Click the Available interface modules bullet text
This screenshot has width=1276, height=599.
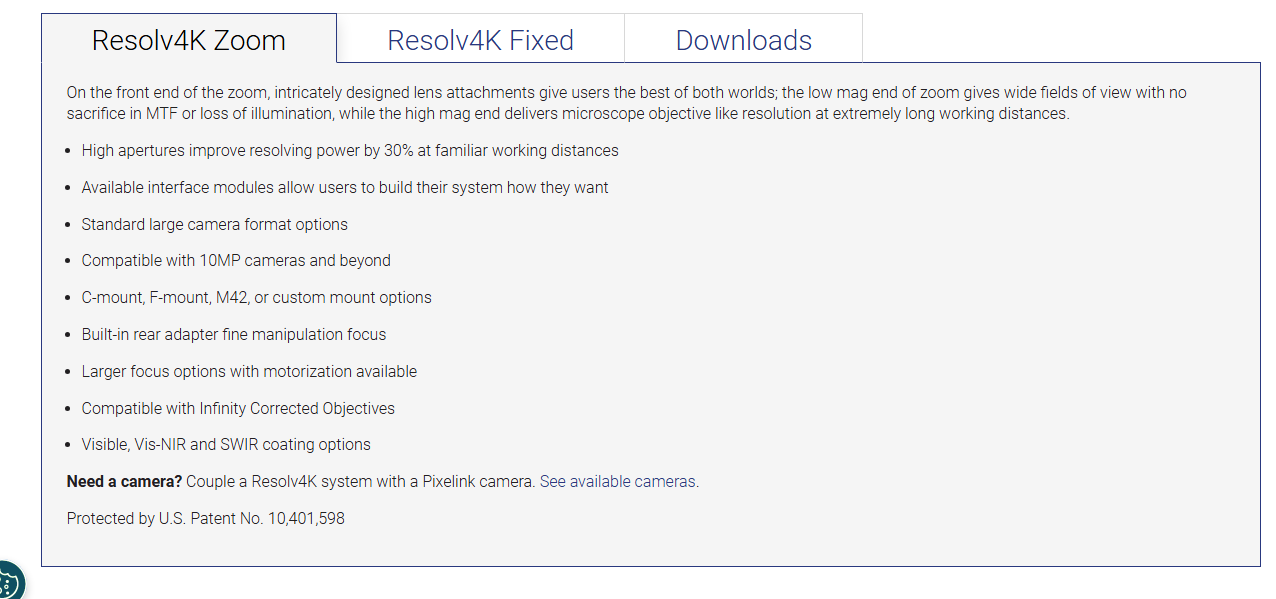pyautogui.click(x=345, y=187)
